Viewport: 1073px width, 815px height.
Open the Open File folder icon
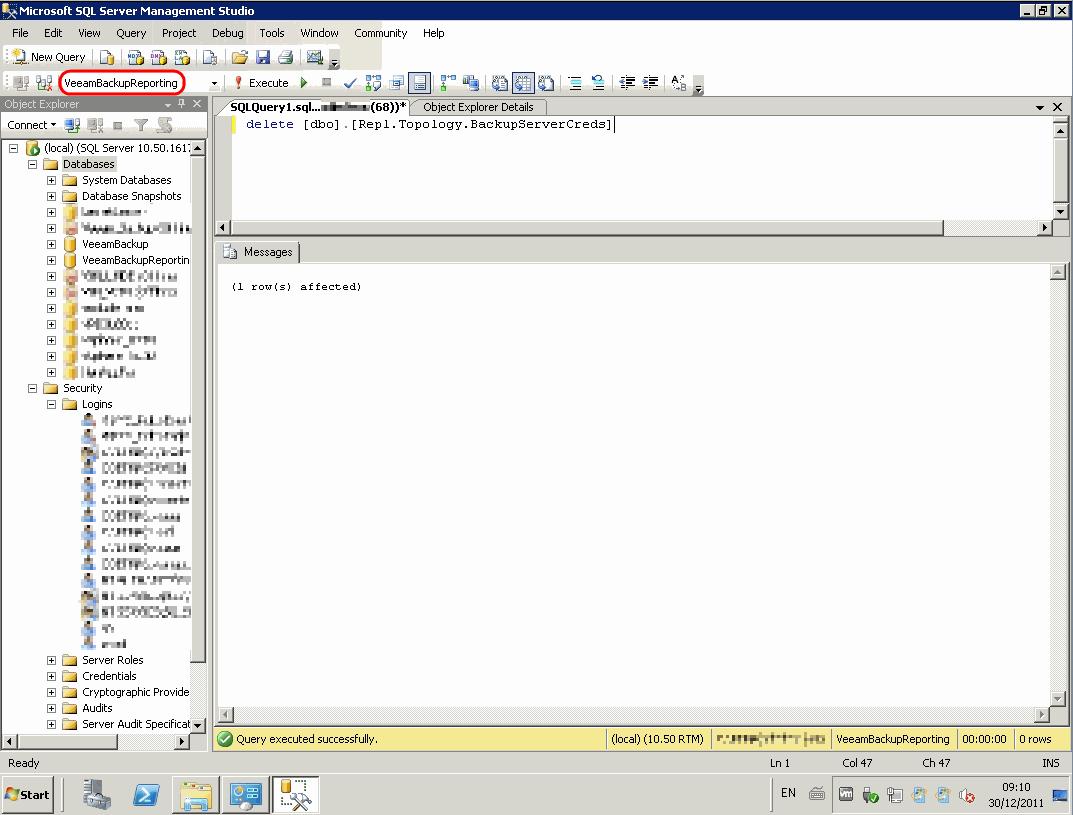coord(240,57)
